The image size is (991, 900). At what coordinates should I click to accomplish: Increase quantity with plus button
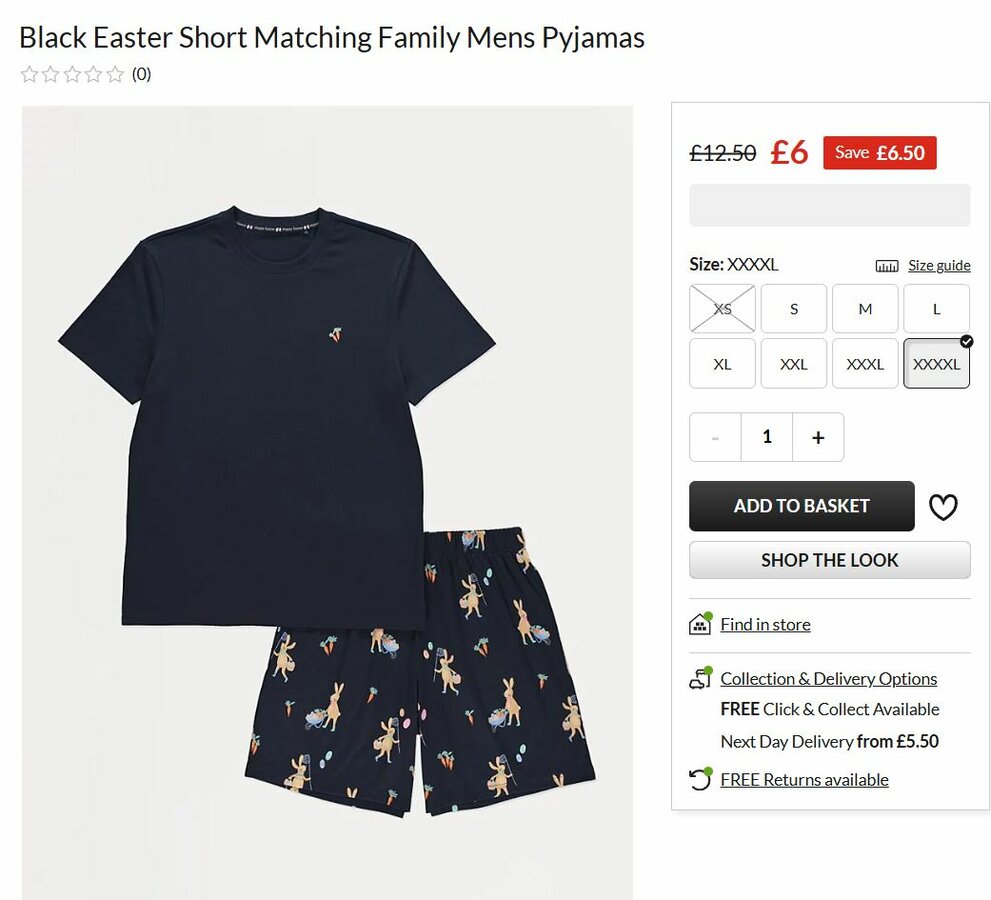click(818, 437)
